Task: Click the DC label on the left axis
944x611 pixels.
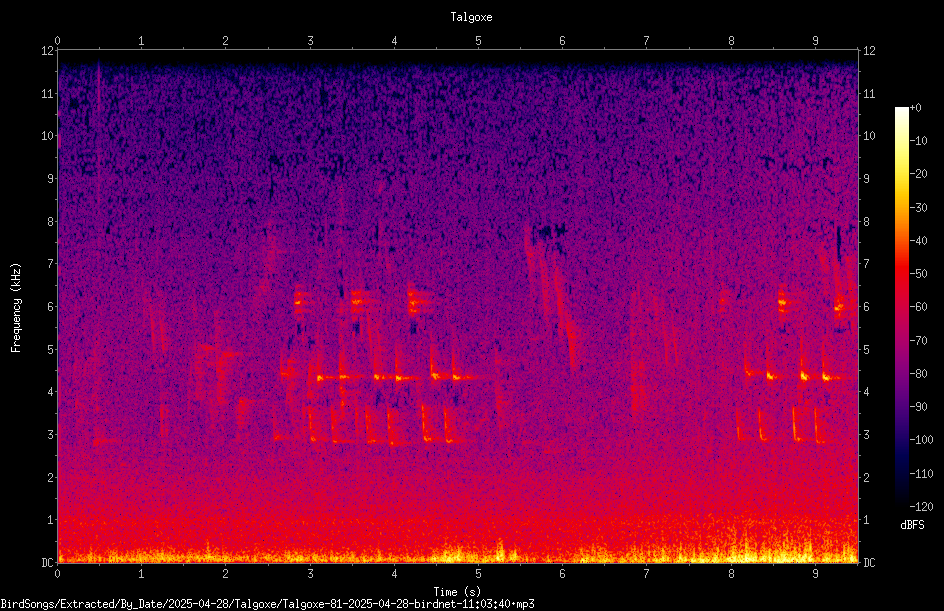Action: pos(48,562)
